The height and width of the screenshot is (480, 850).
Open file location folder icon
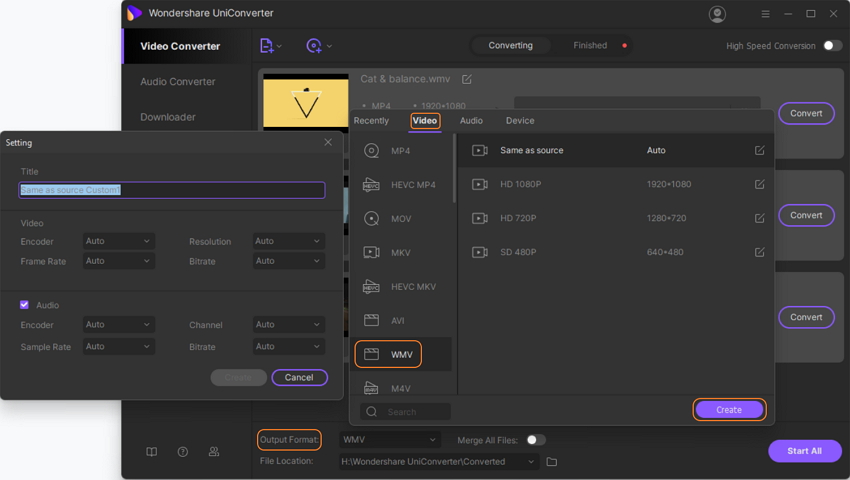pyautogui.click(x=552, y=462)
